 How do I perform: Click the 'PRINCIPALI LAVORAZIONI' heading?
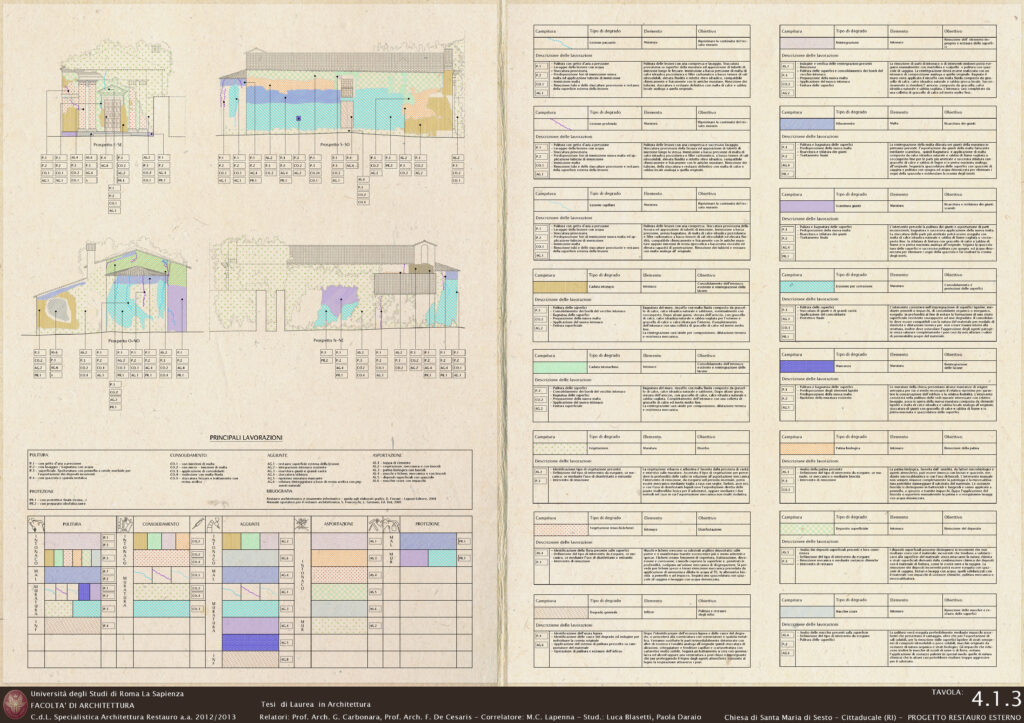point(246,438)
